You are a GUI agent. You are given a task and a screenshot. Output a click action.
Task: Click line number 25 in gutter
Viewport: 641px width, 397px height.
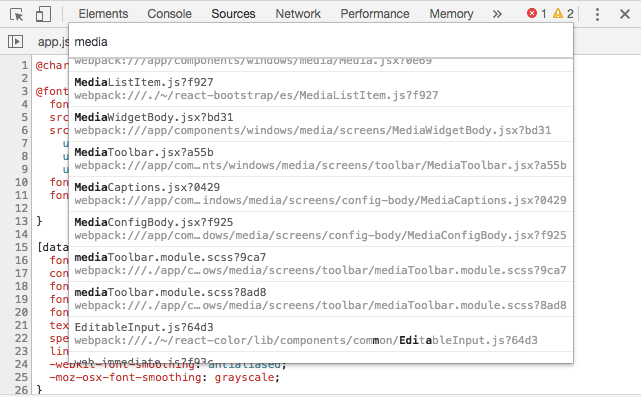point(22,377)
